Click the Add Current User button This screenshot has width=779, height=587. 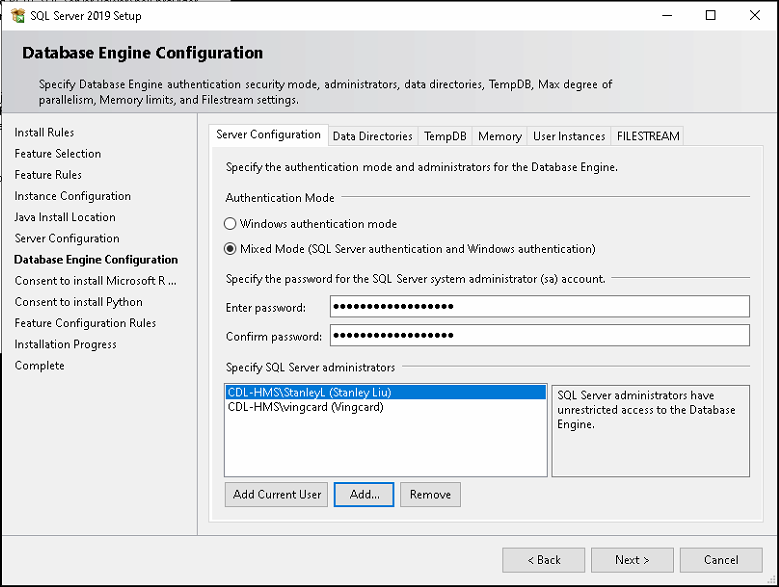point(276,495)
